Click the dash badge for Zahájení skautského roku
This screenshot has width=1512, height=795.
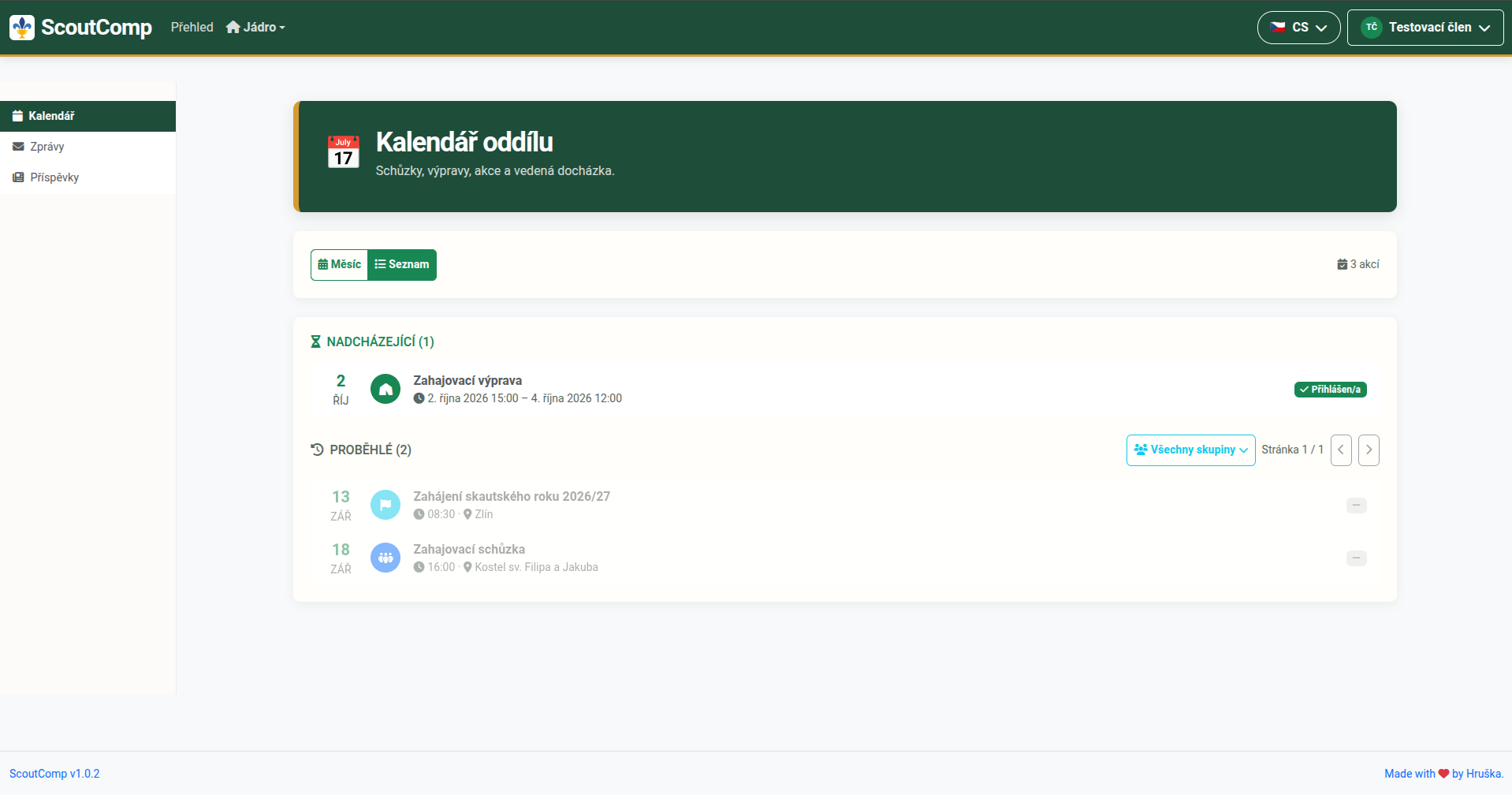point(1357,506)
